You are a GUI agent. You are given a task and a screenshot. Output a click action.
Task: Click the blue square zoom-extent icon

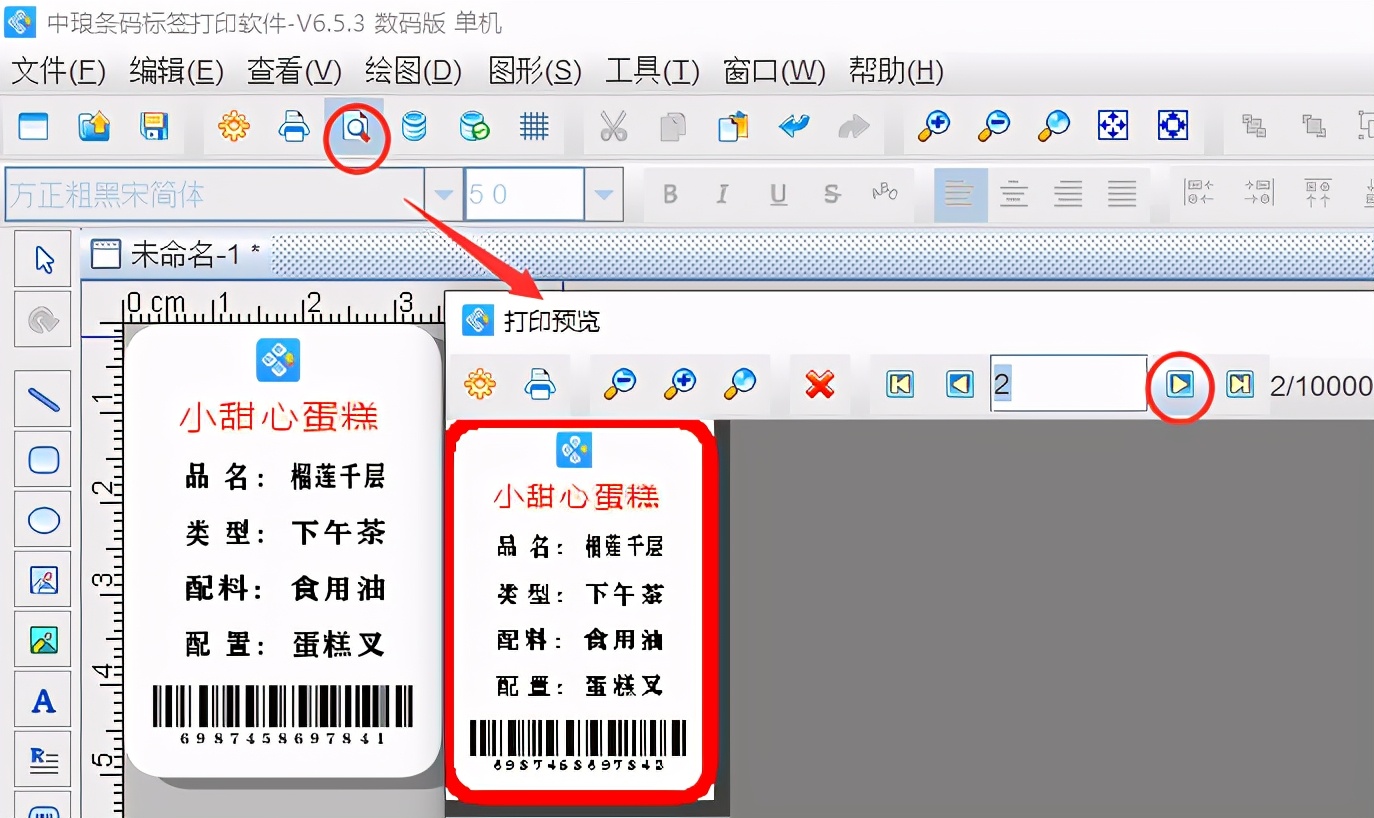(1172, 126)
